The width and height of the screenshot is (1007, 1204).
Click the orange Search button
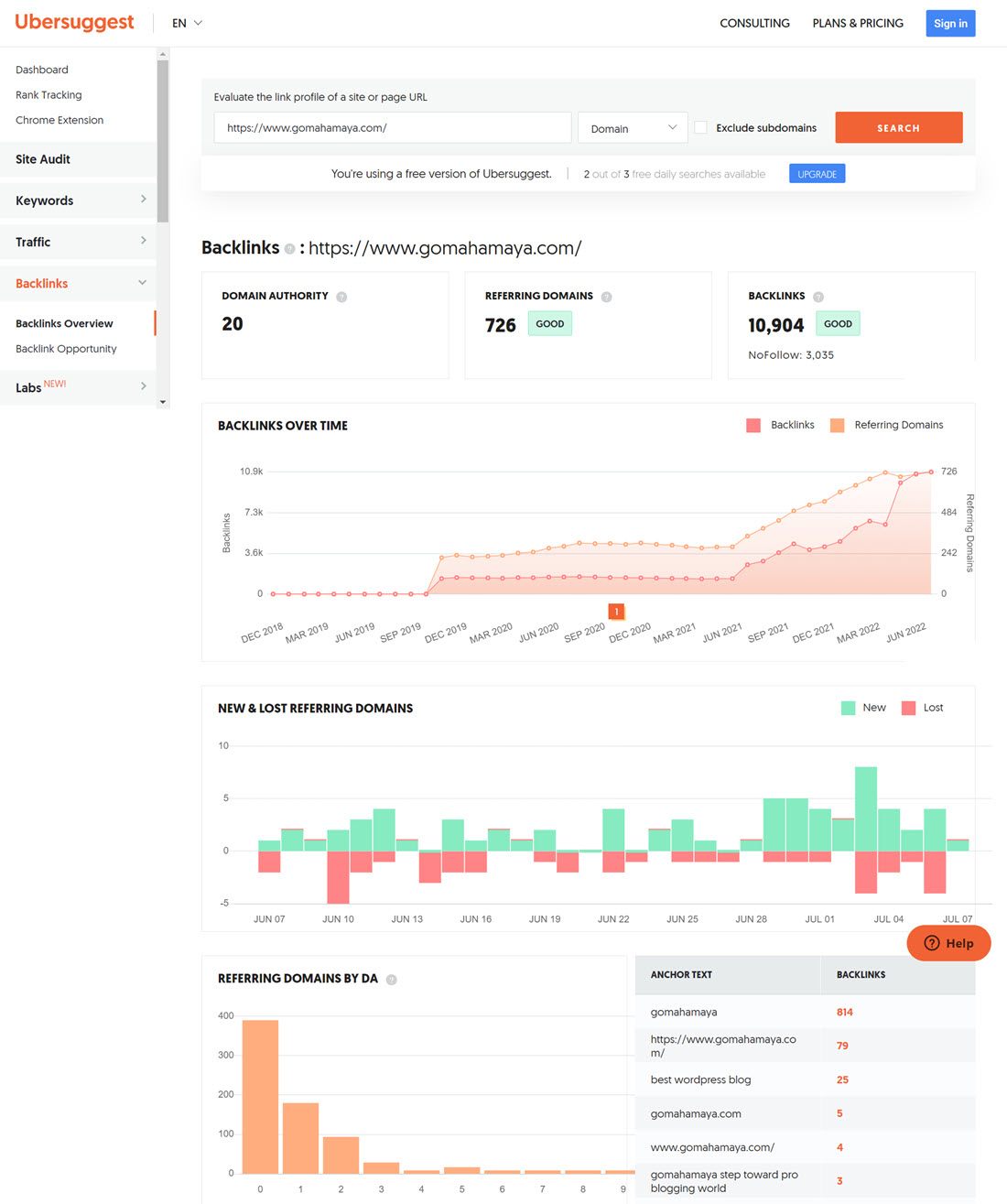click(899, 128)
